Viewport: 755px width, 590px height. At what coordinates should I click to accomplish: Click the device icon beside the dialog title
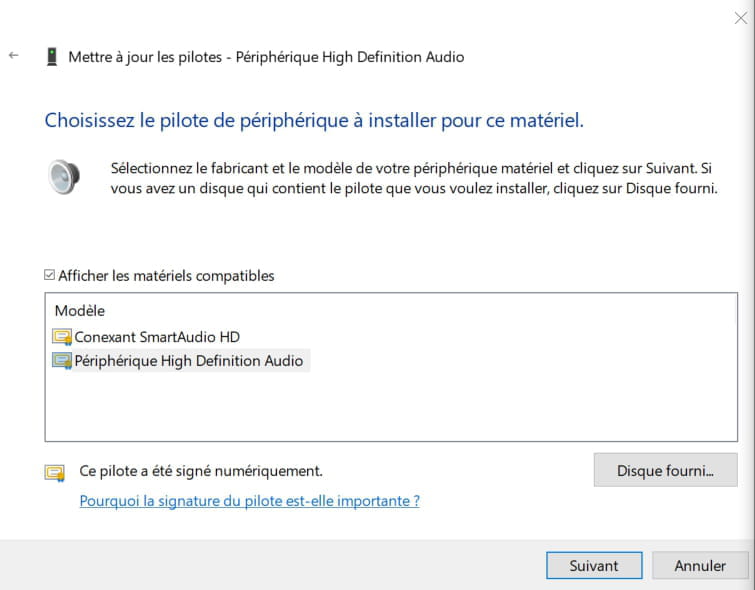pos(52,57)
